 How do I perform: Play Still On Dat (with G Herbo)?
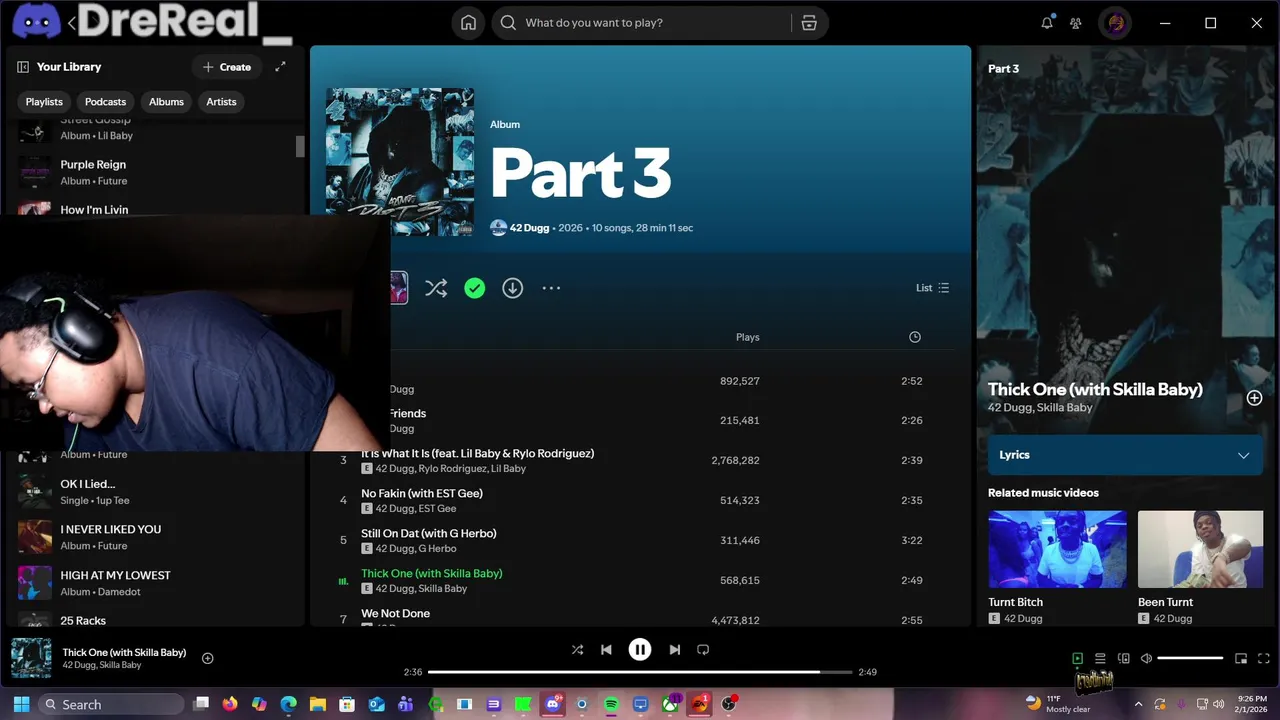pos(428,534)
